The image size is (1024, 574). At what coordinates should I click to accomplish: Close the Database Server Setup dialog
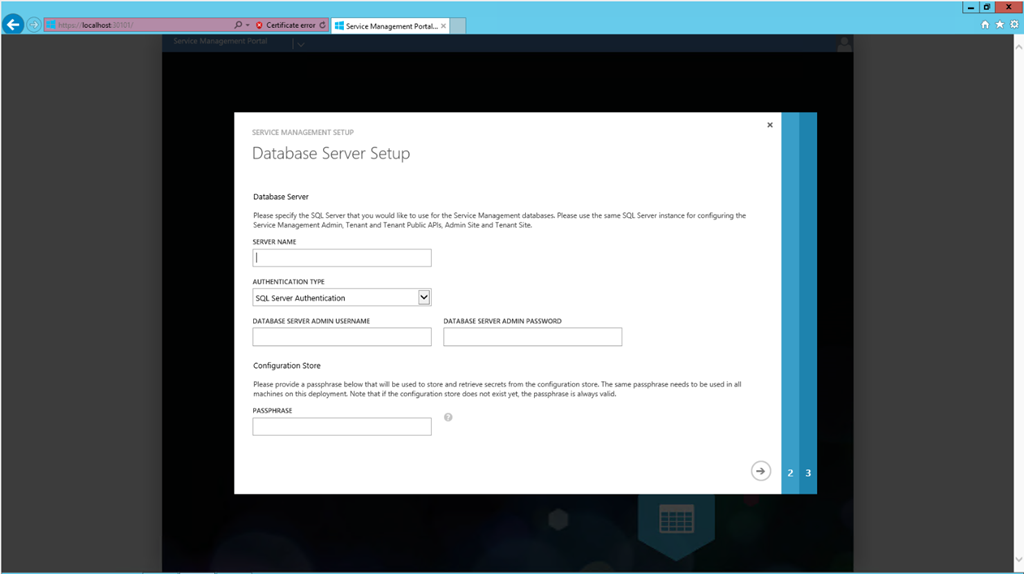[769, 125]
